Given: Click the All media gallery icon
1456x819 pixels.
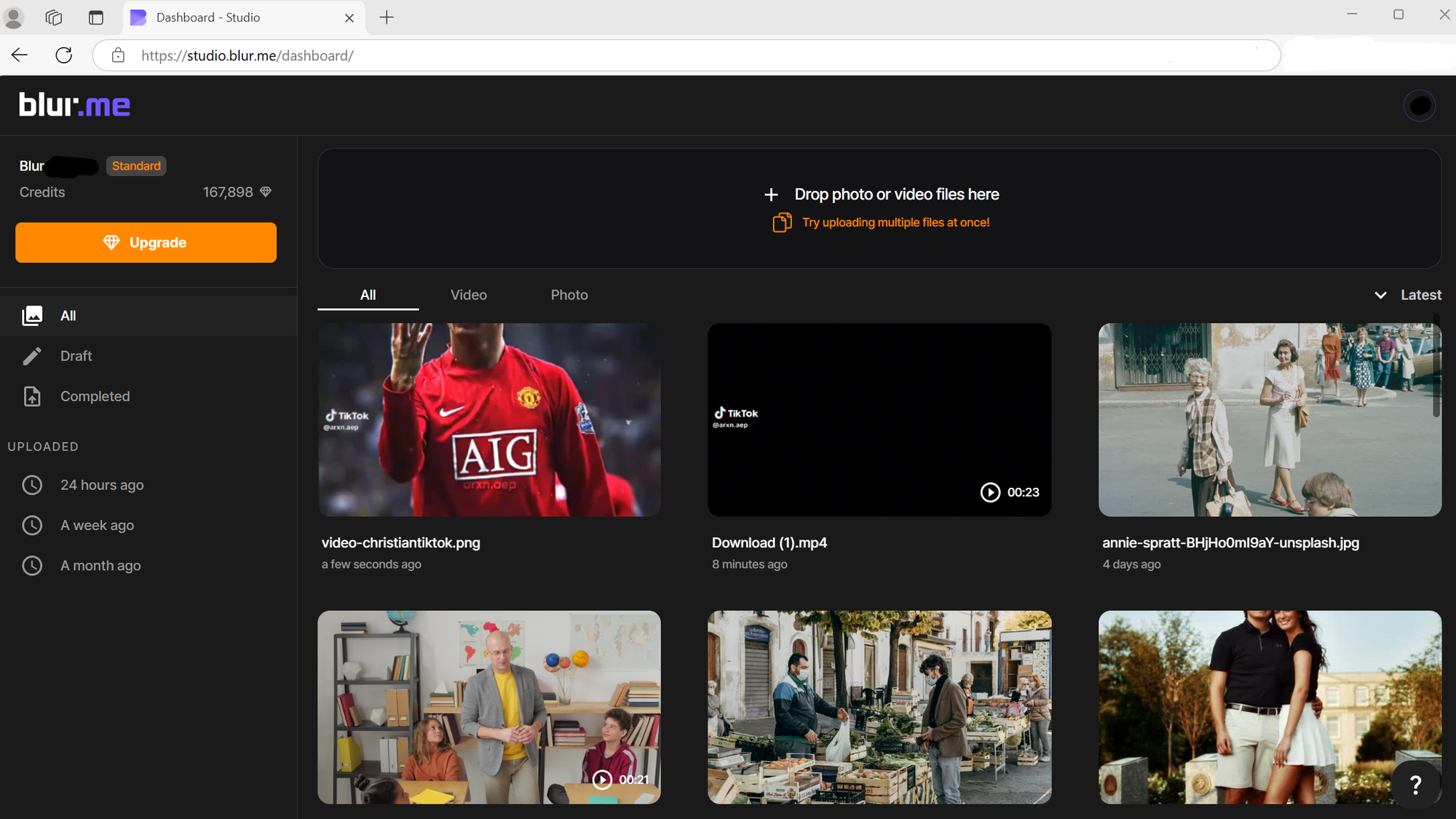Looking at the screenshot, I should tap(33, 315).
